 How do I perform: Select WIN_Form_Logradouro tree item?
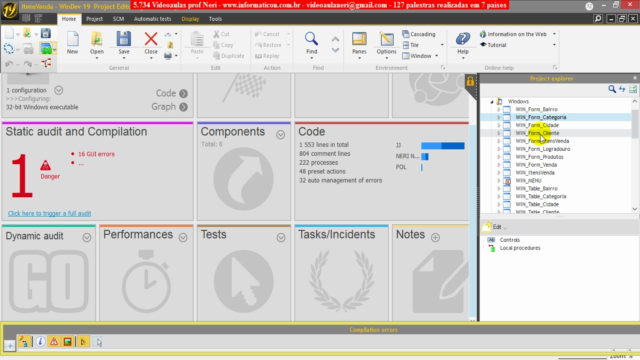(542, 149)
